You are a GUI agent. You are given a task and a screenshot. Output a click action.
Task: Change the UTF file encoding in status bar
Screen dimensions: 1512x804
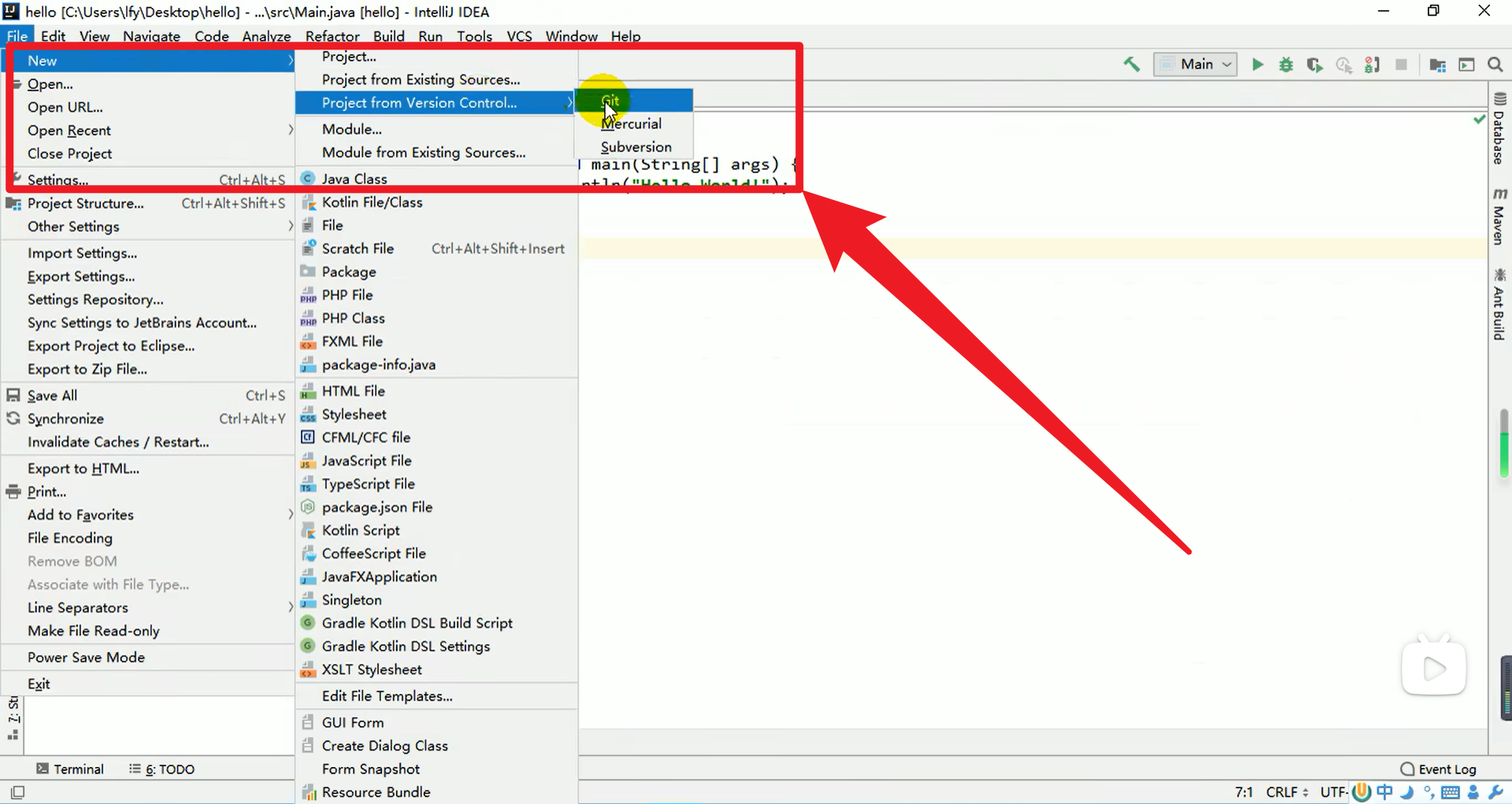pyautogui.click(x=1334, y=792)
